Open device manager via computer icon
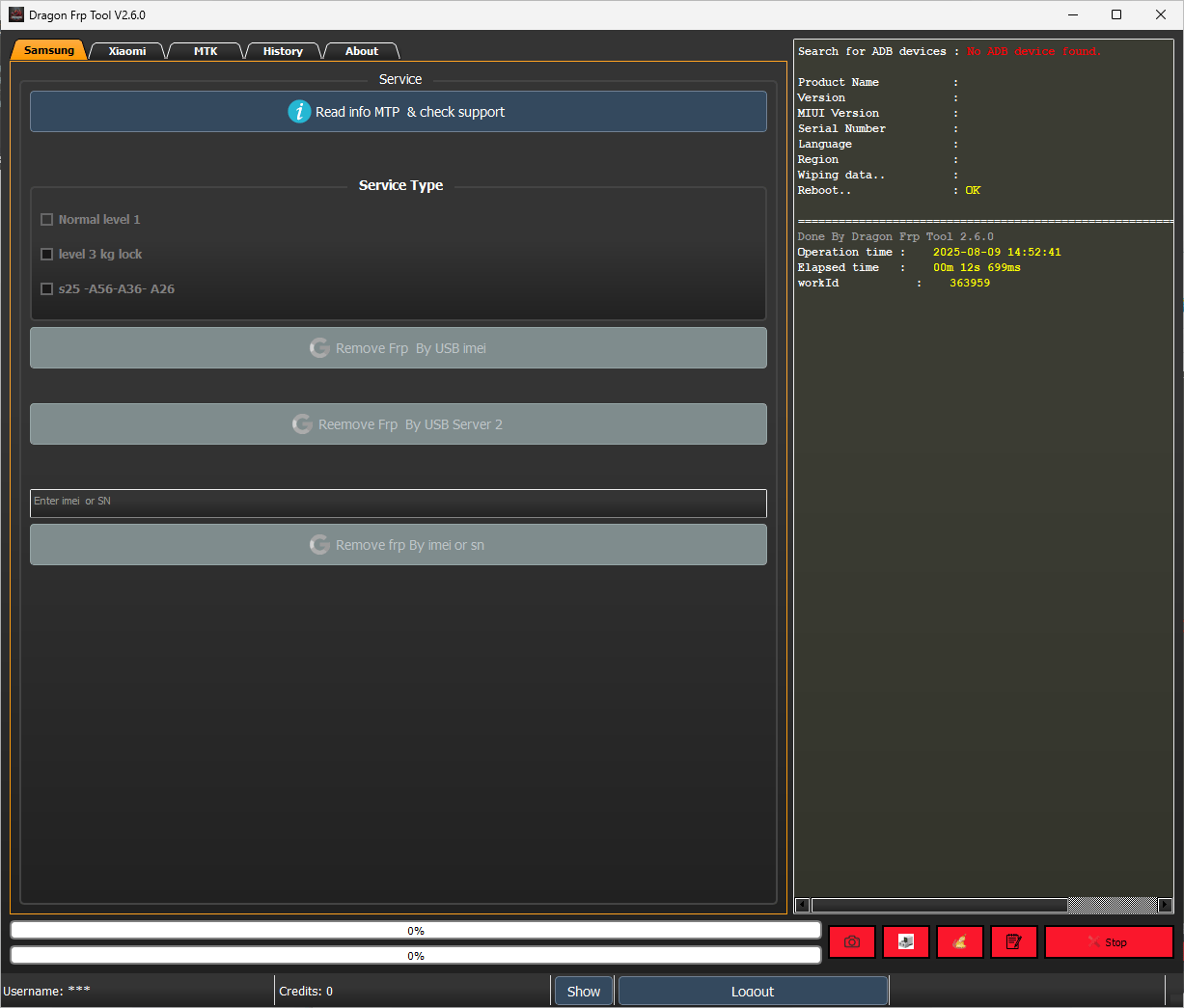Image resolution: width=1184 pixels, height=1008 pixels. (x=906, y=942)
